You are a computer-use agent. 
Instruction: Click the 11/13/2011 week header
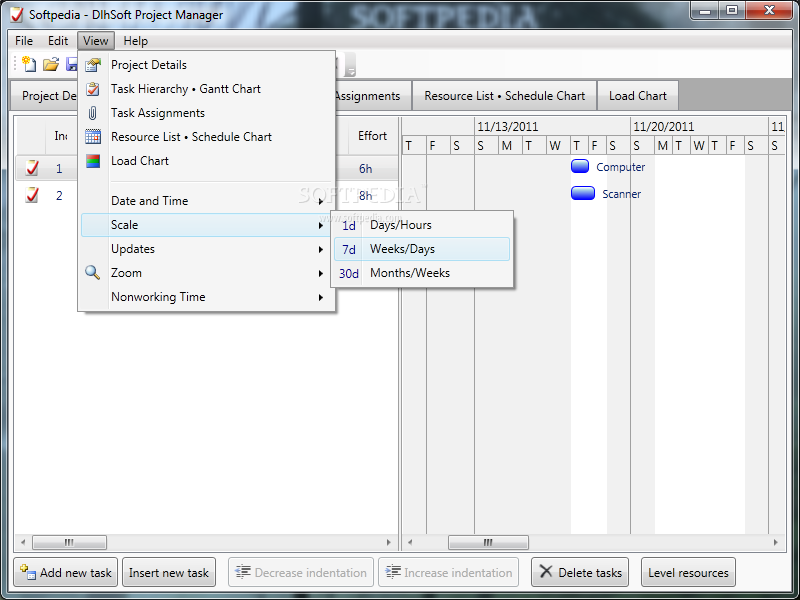[x=553, y=127]
